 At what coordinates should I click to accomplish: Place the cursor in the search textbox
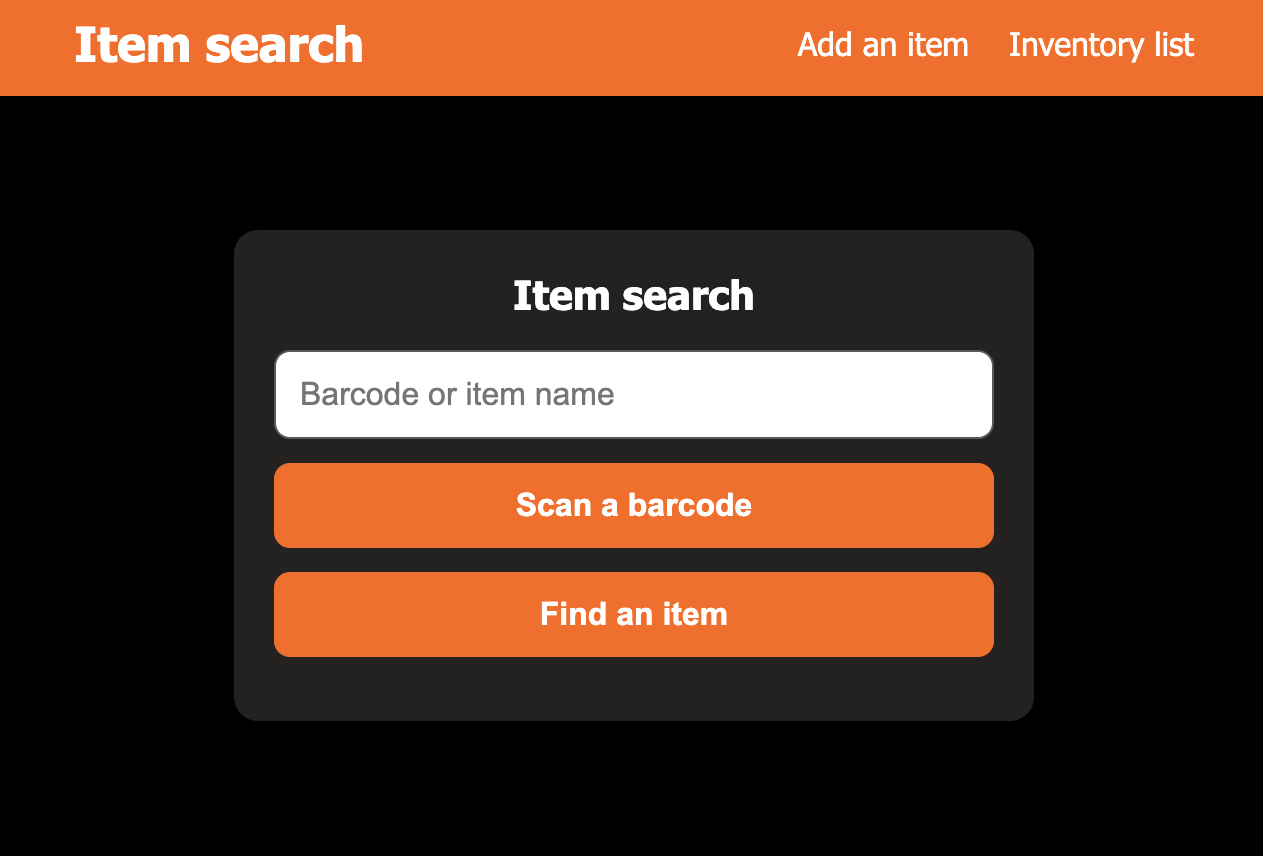(x=634, y=394)
